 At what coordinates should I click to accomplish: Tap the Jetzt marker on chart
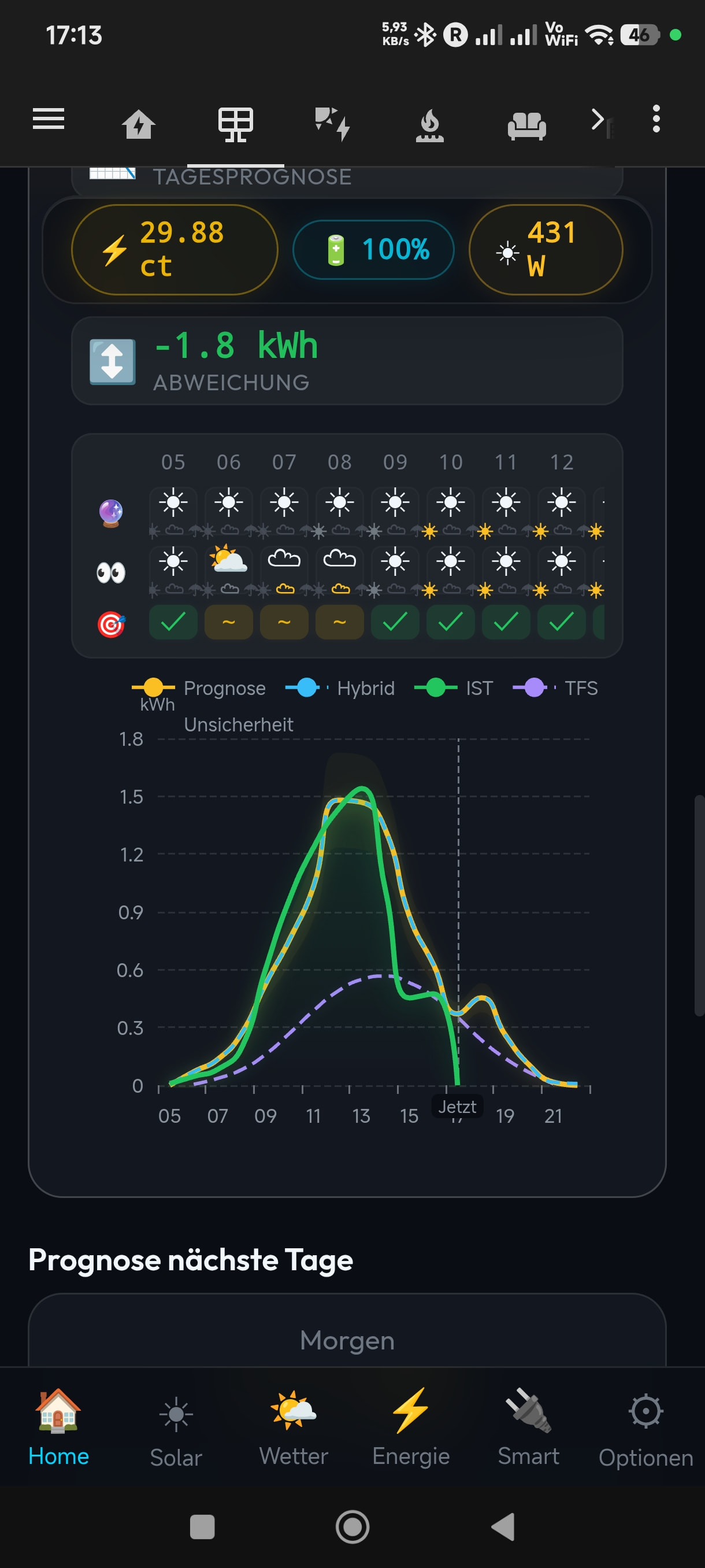tap(458, 1106)
